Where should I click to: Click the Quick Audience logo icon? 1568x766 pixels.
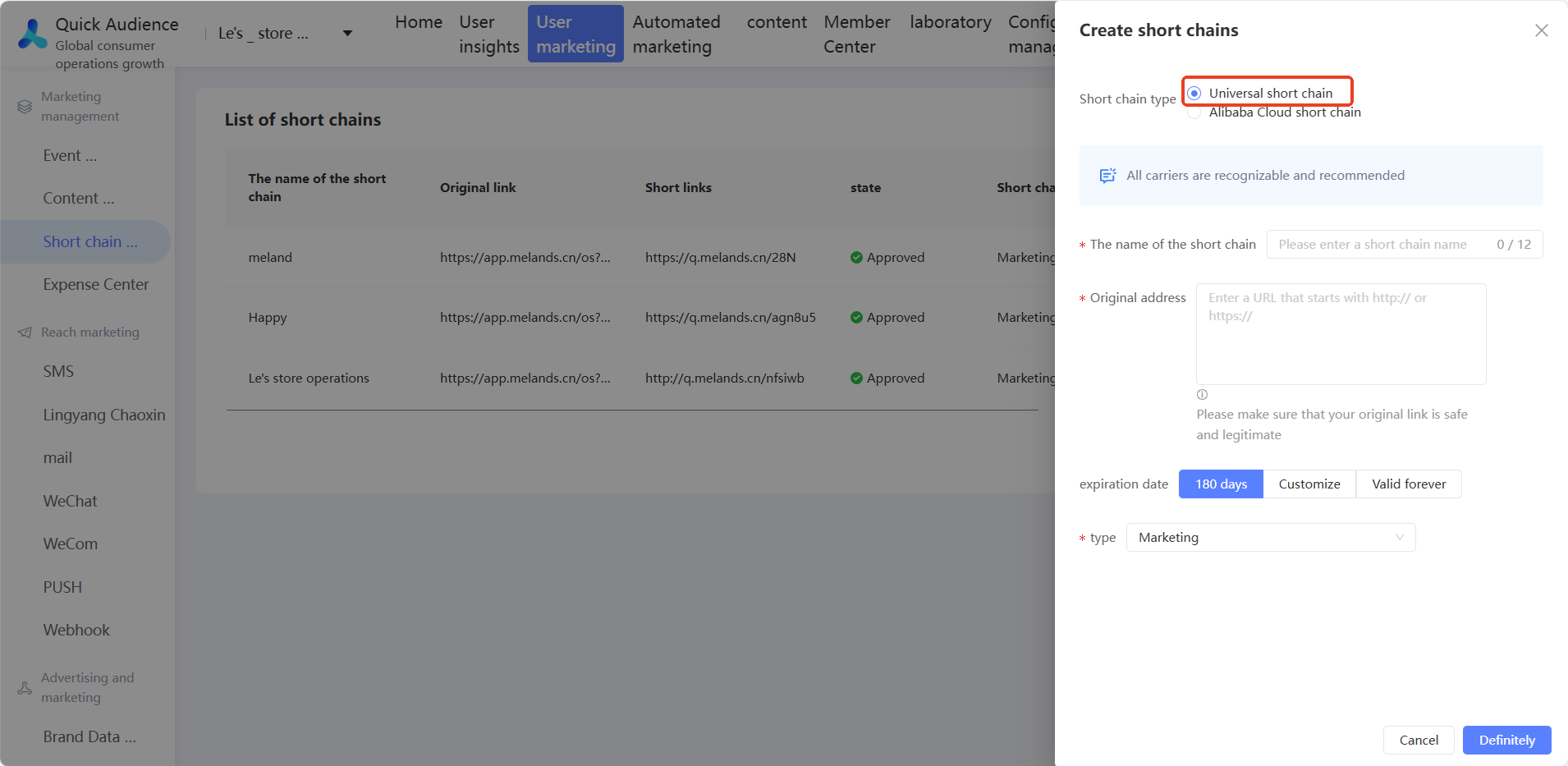32,34
